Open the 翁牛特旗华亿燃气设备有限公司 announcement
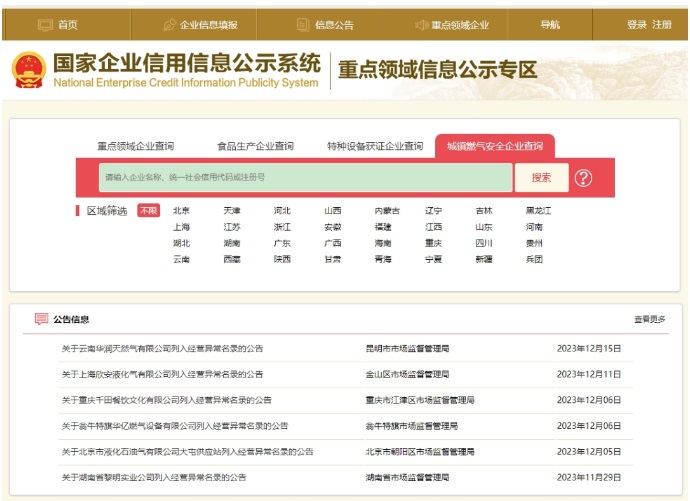The width and height of the screenshot is (690, 501). [x=175, y=426]
